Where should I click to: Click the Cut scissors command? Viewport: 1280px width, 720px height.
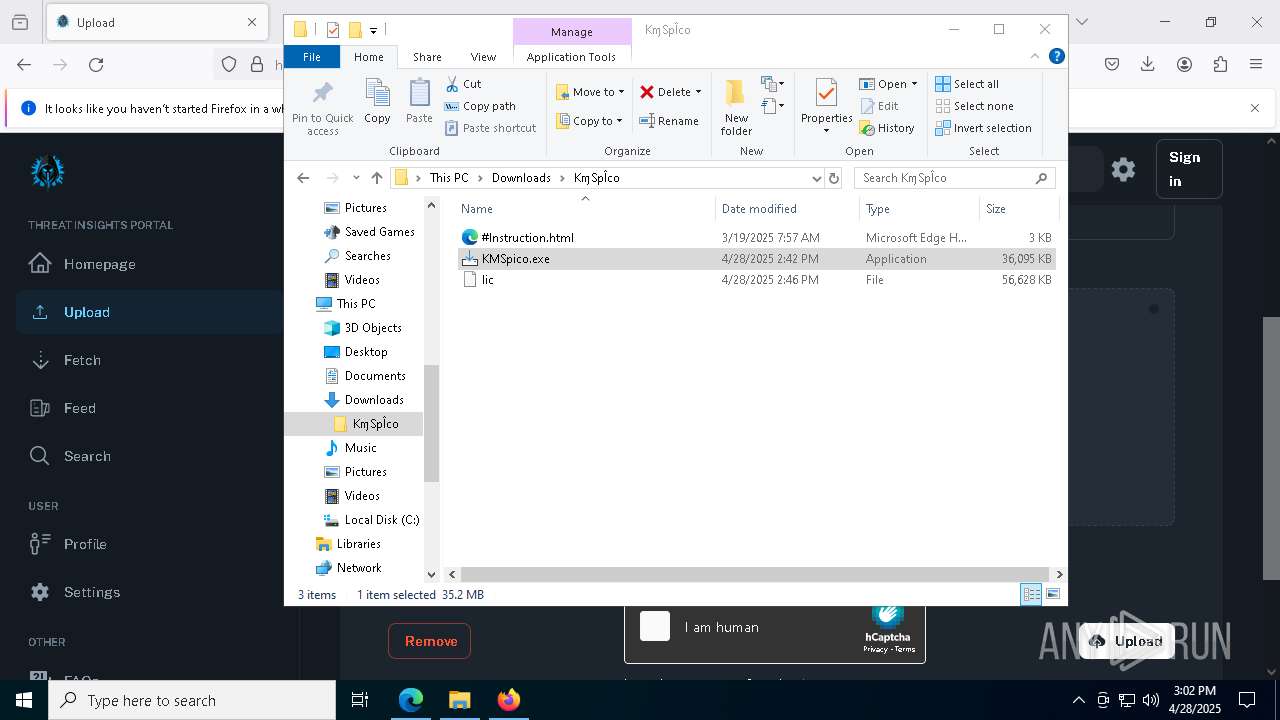pyautogui.click(x=463, y=84)
